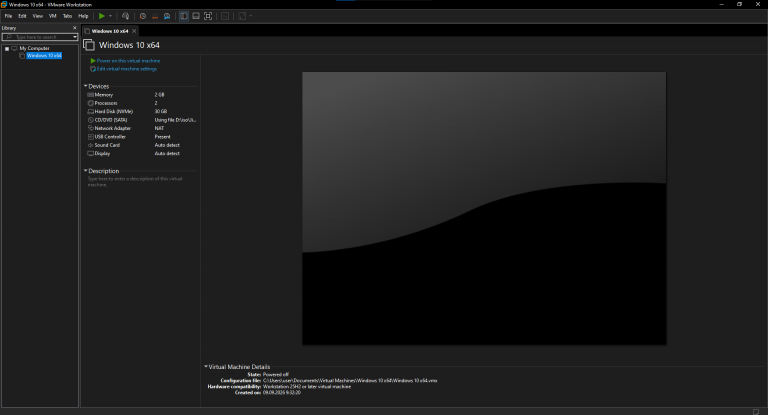The width and height of the screenshot is (768, 415).
Task: Open the snapshot manager toolbar icon
Action: coord(167,16)
